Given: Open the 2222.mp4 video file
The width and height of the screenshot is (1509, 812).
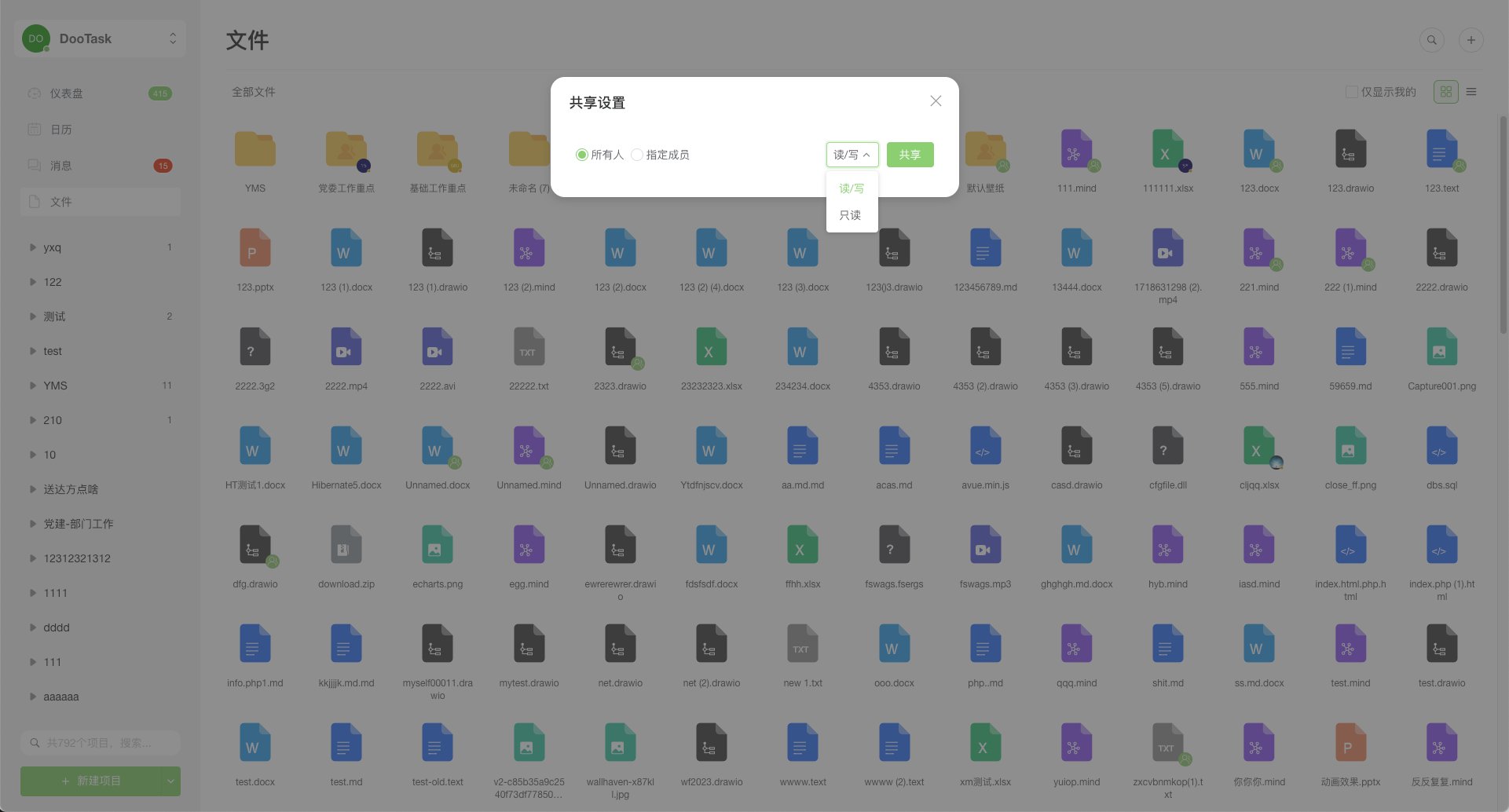Looking at the screenshot, I should coord(346,348).
